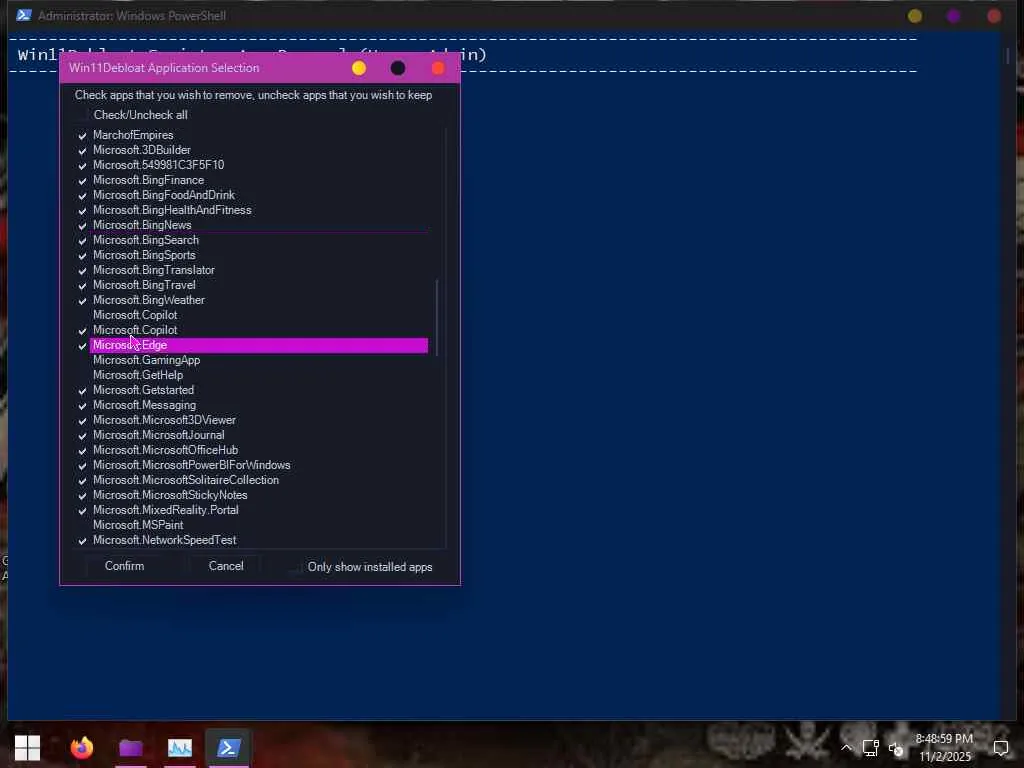Open the purple folder taskbar icon
The width and height of the screenshot is (1024, 768).
[131, 747]
